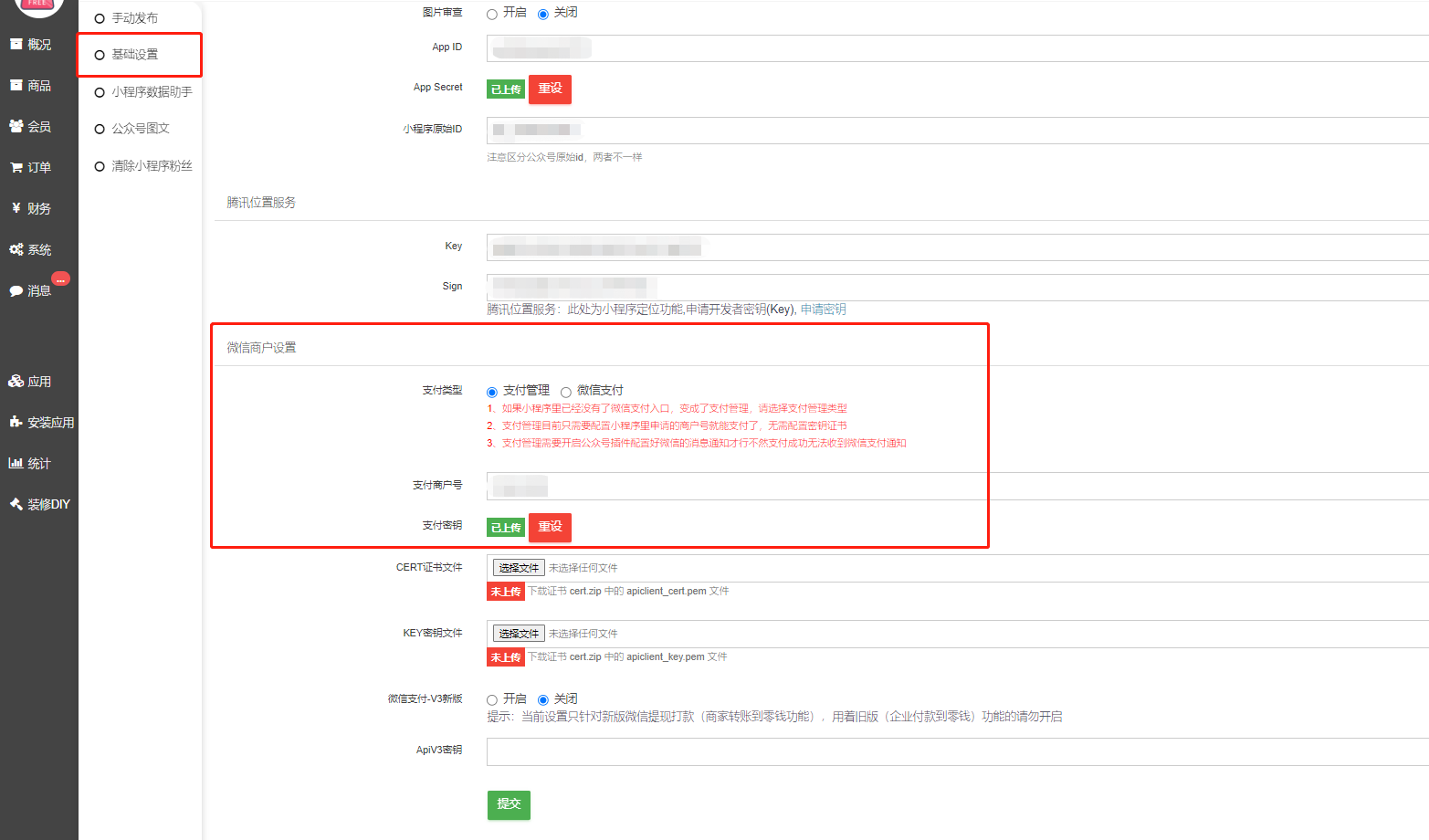Open the 概况 overview icon in sidebar
The image size is (1429, 840).
[x=16, y=44]
